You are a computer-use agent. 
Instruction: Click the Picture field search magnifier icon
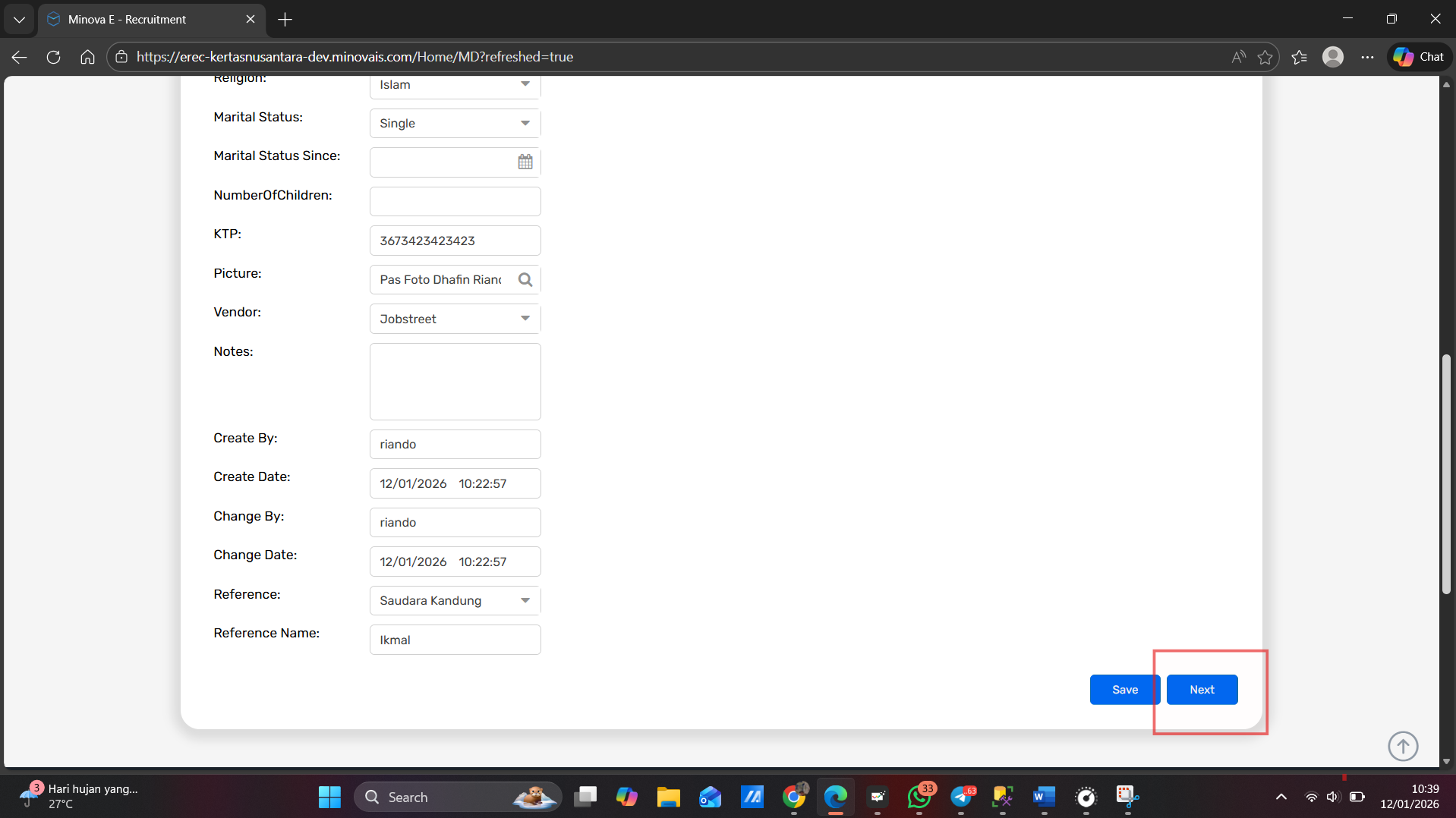[525, 280]
